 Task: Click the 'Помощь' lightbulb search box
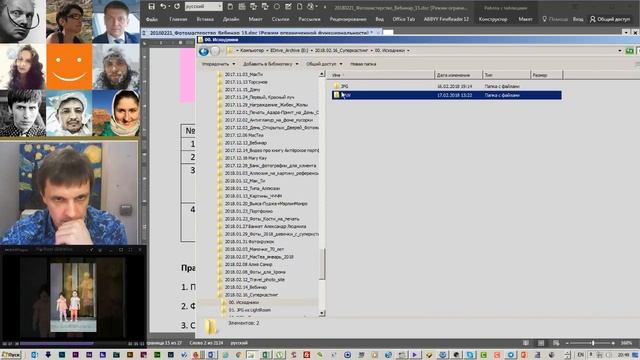click(555, 19)
